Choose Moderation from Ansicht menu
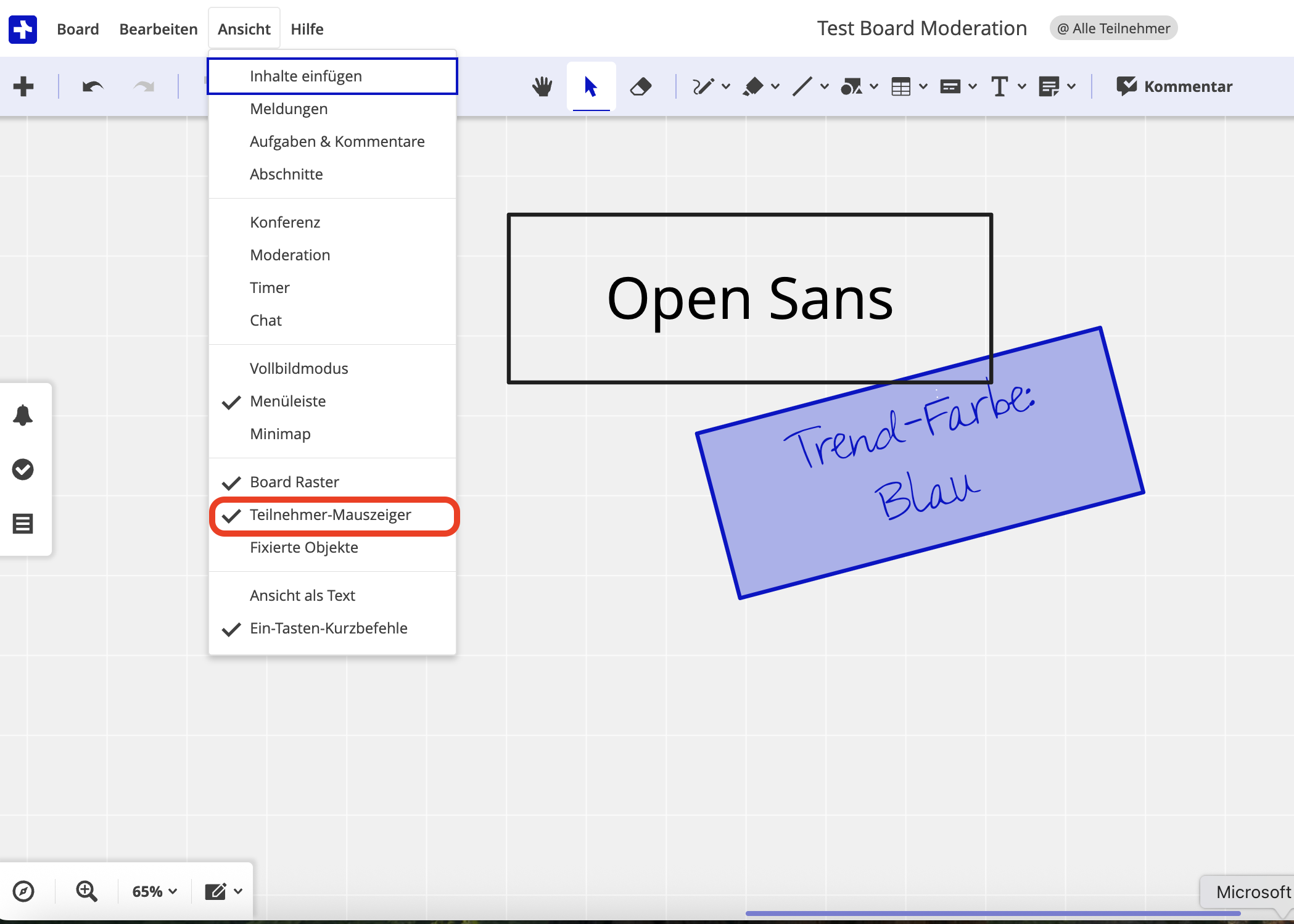 coord(290,255)
